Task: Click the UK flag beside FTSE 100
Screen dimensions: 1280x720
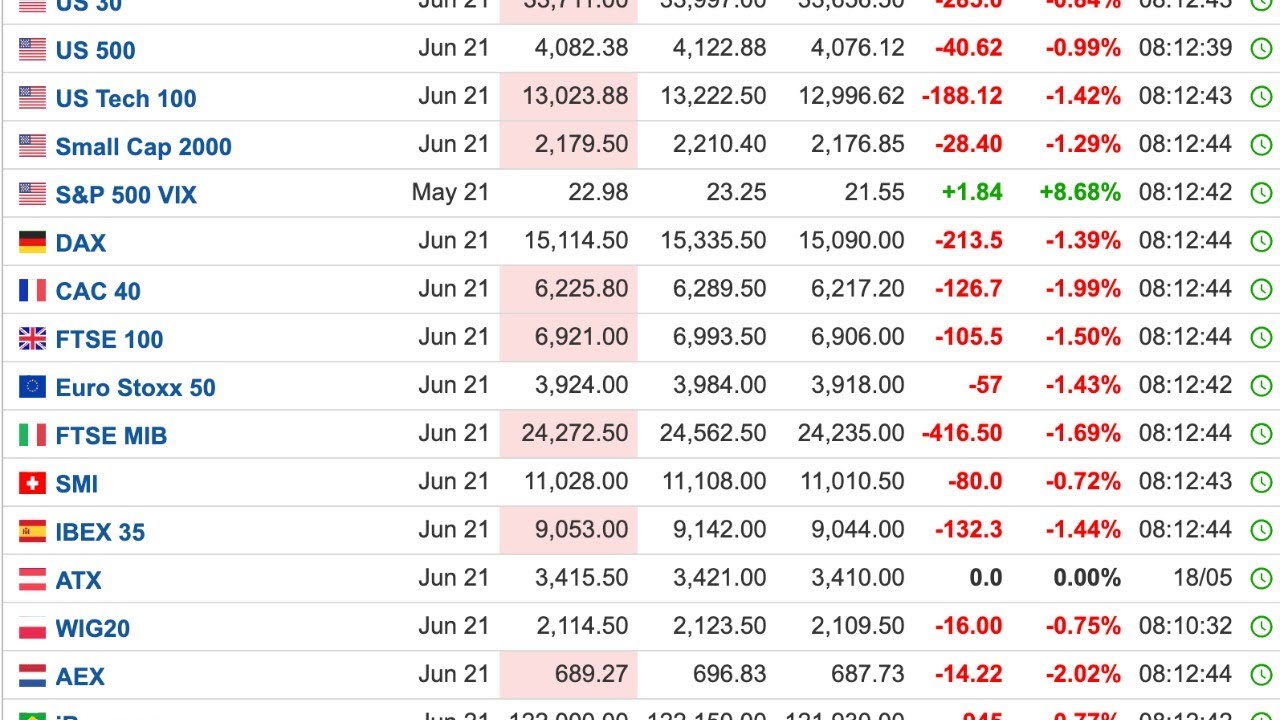Action: 32,338
